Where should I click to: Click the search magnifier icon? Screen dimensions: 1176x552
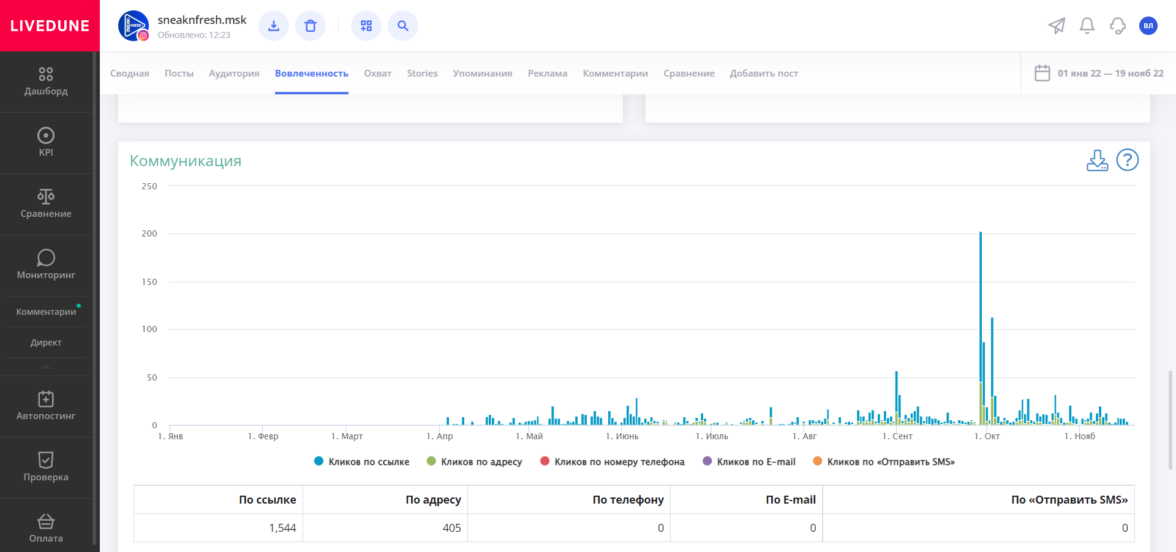point(402,26)
